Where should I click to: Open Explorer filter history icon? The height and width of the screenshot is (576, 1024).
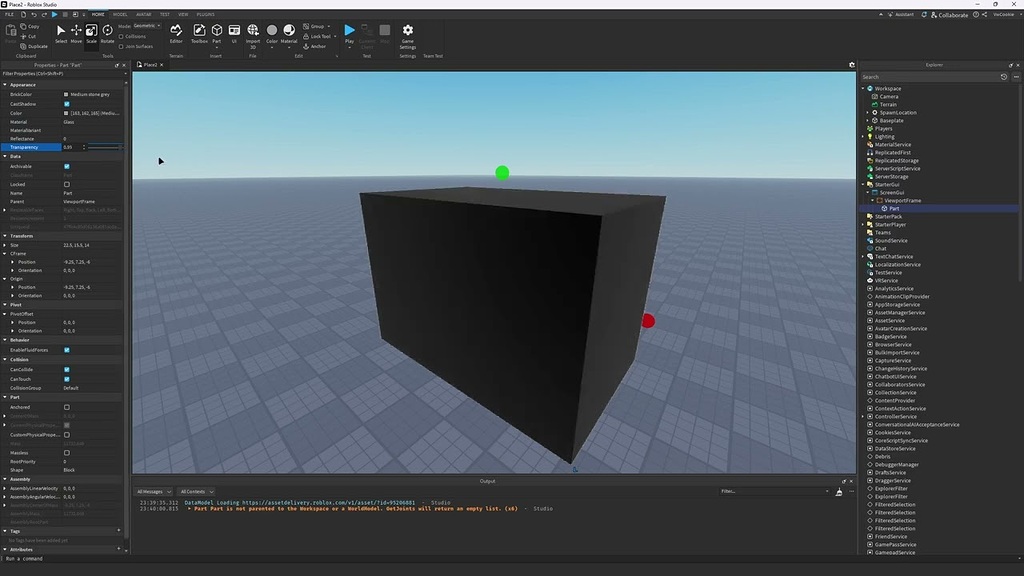coord(1004,77)
